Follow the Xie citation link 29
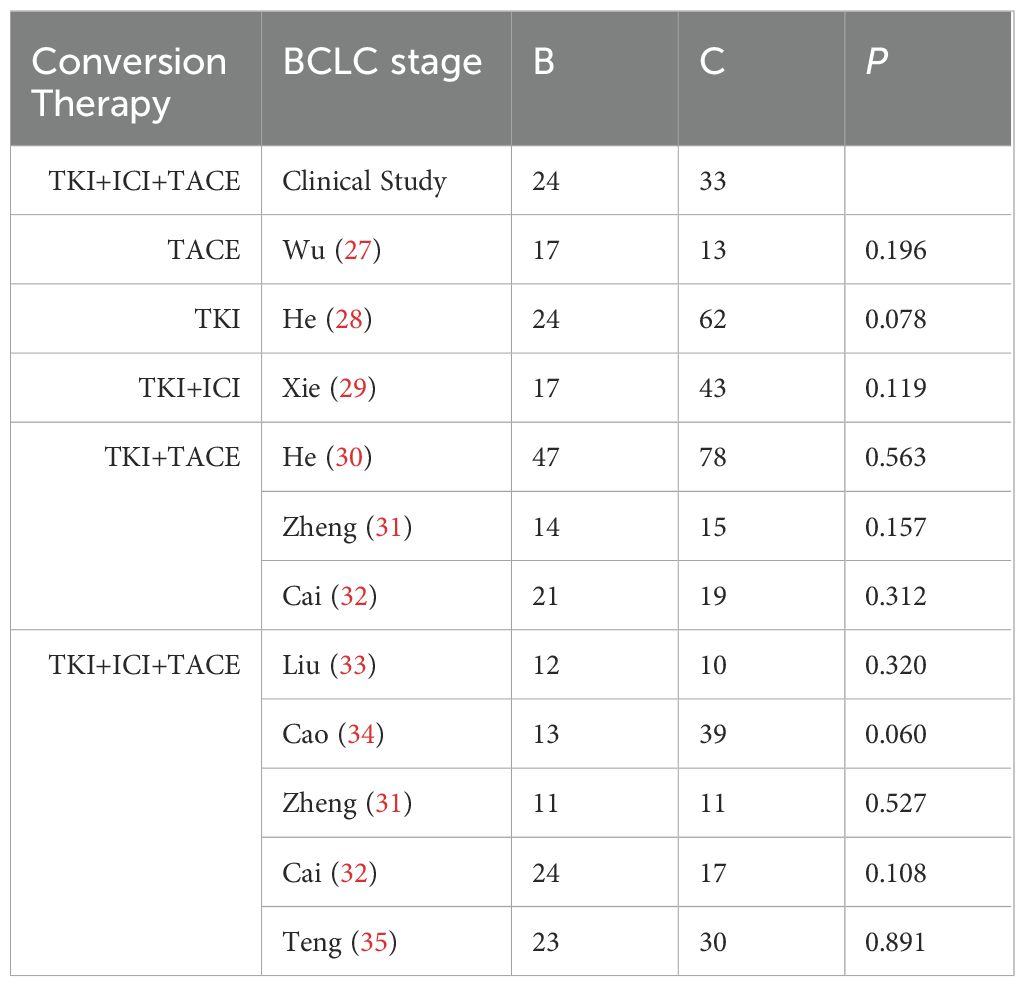 (x=352, y=388)
